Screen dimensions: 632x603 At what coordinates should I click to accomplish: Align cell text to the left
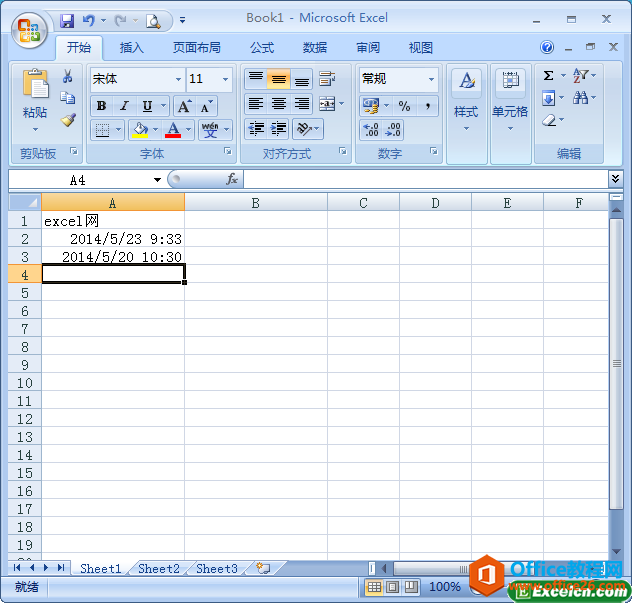(x=256, y=104)
